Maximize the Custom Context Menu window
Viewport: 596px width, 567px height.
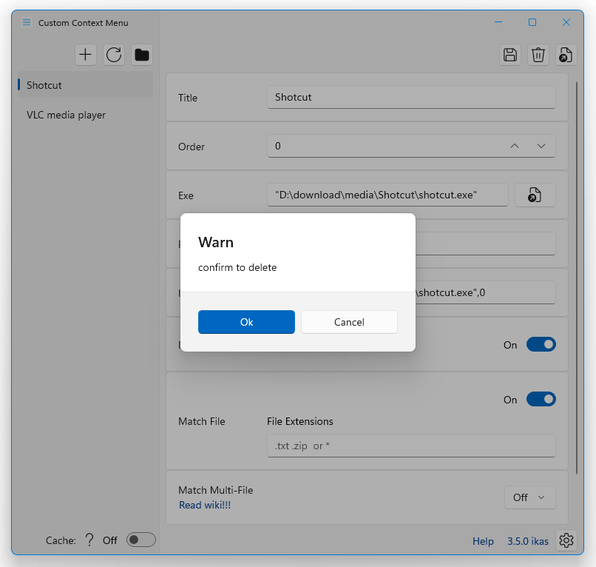coord(533,22)
